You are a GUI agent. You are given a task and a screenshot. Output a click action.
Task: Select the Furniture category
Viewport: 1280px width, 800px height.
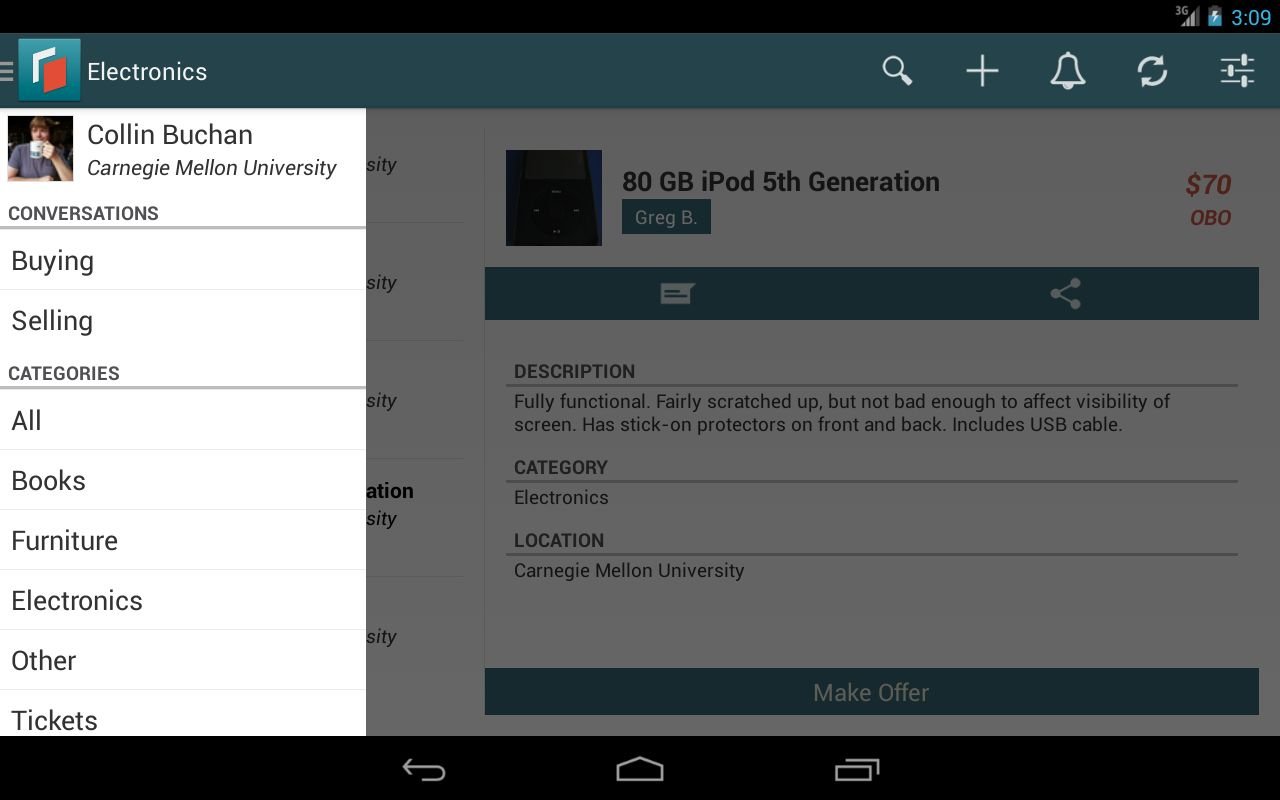183,540
